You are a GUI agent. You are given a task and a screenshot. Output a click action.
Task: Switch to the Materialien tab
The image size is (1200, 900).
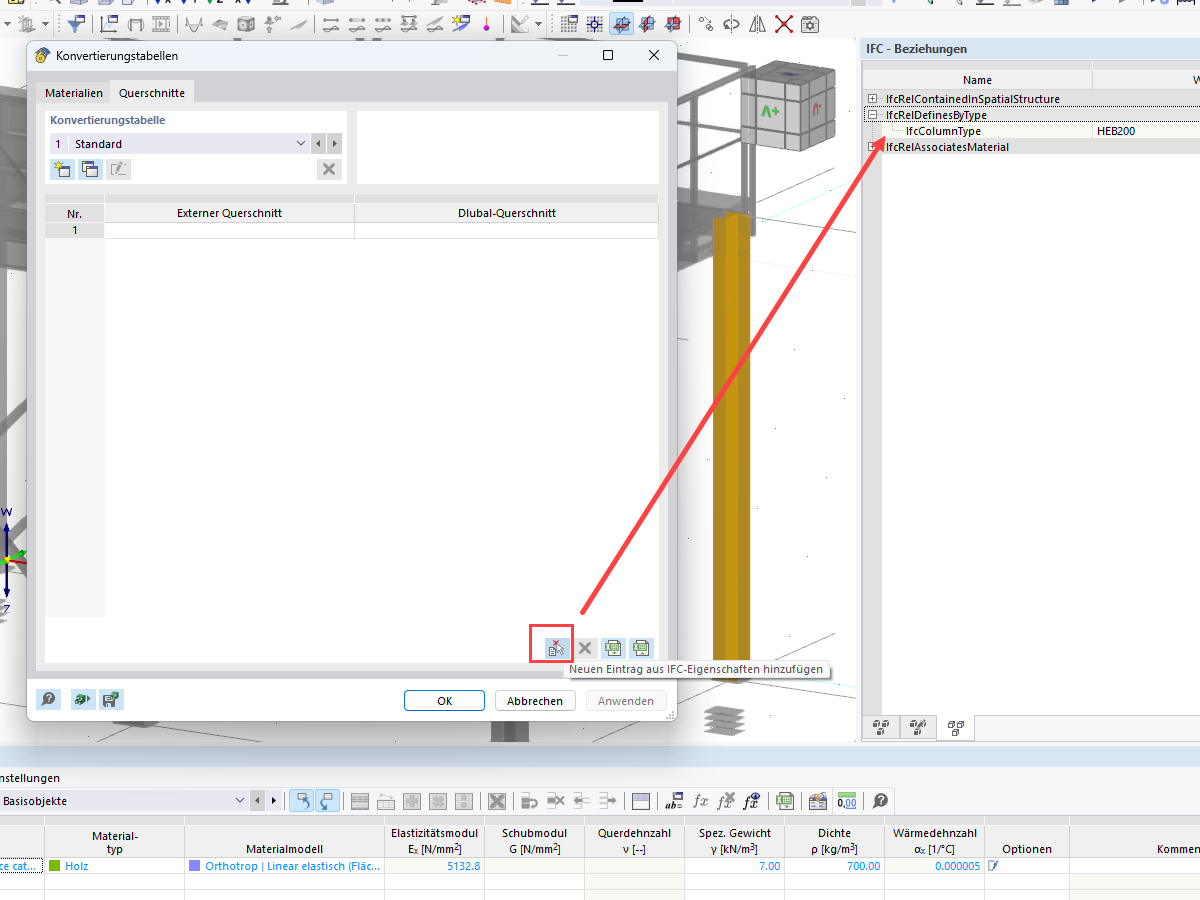[x=74, y=93]
